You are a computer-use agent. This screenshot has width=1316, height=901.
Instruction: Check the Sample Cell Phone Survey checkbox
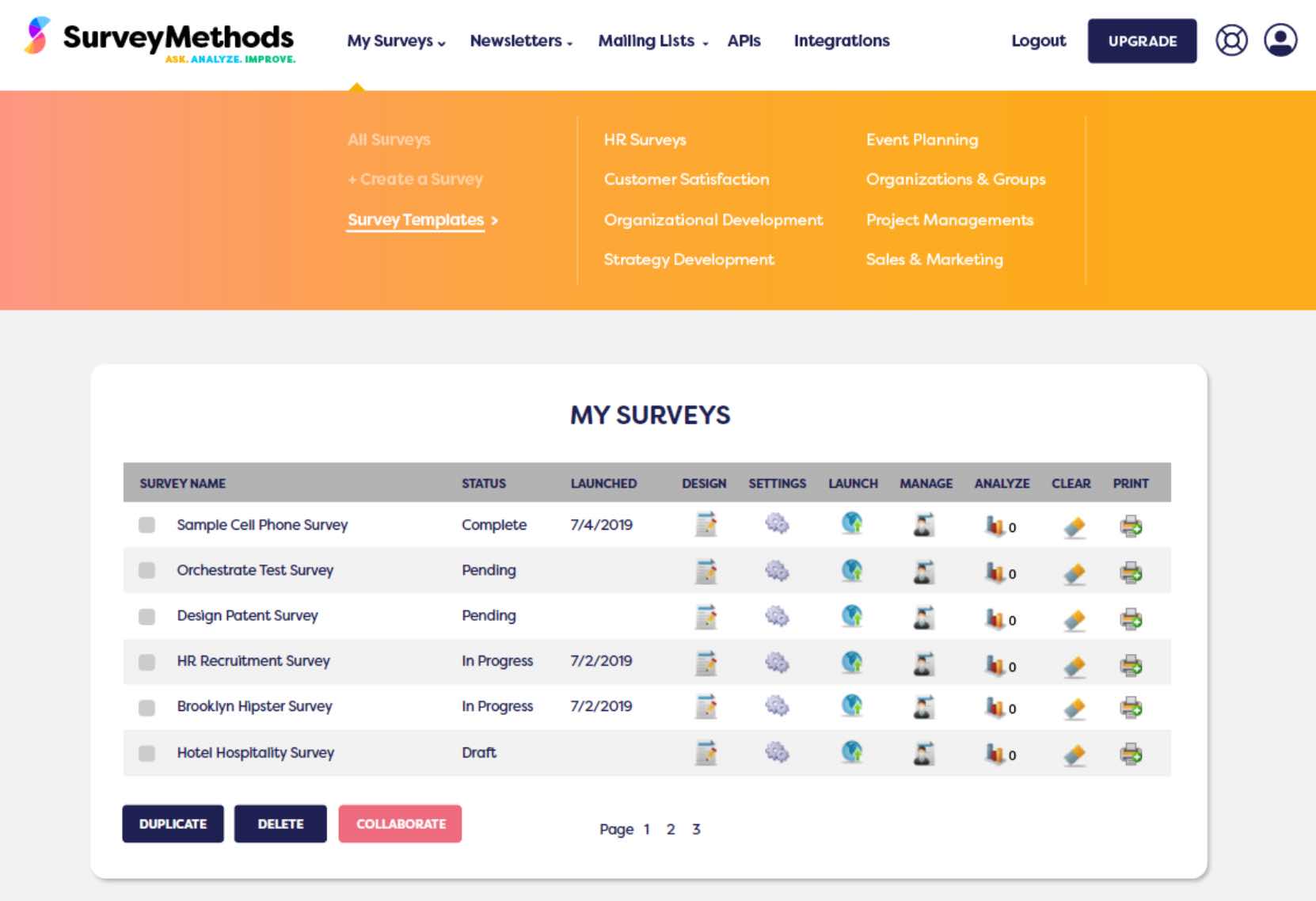coord(147,525)
